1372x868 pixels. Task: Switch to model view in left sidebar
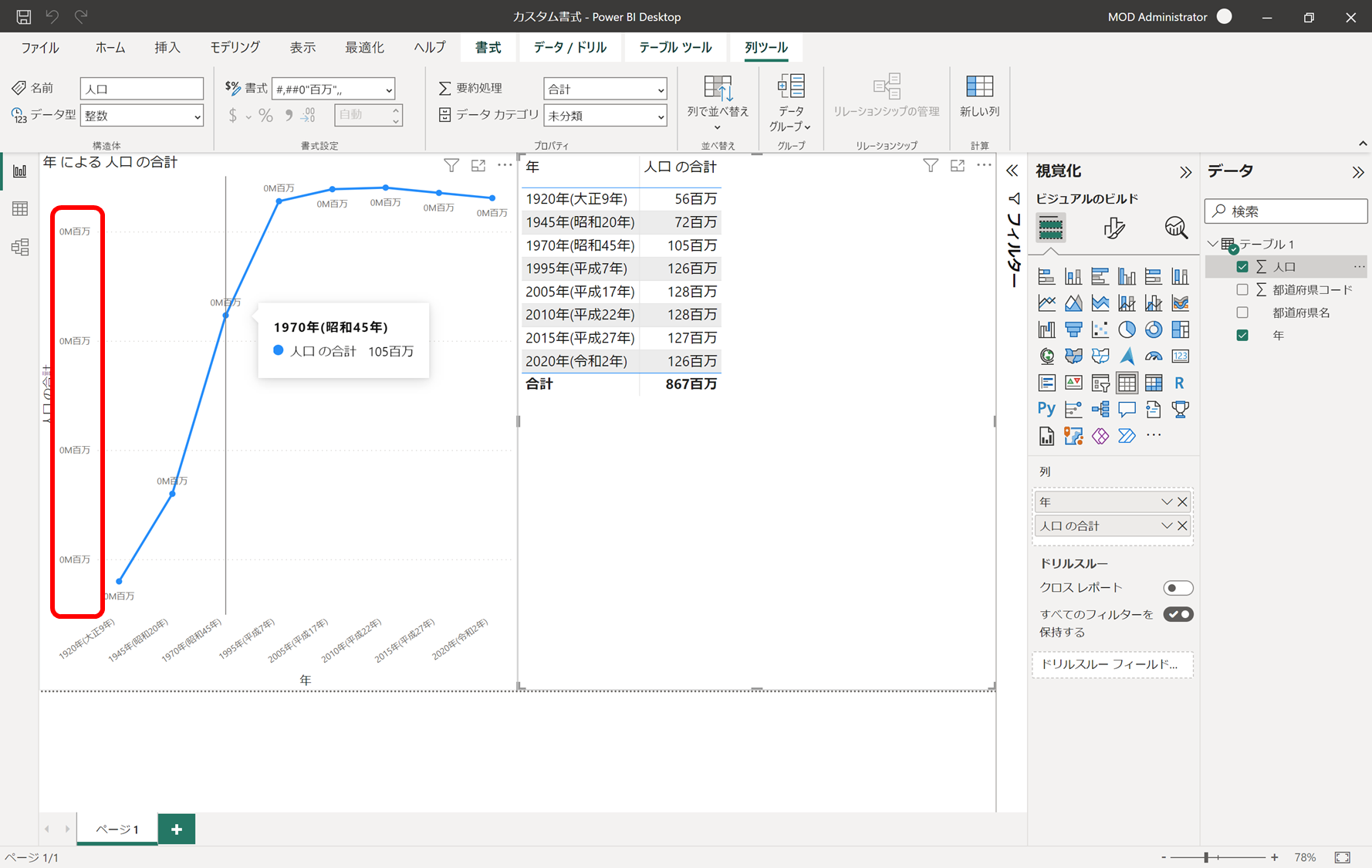20,247
